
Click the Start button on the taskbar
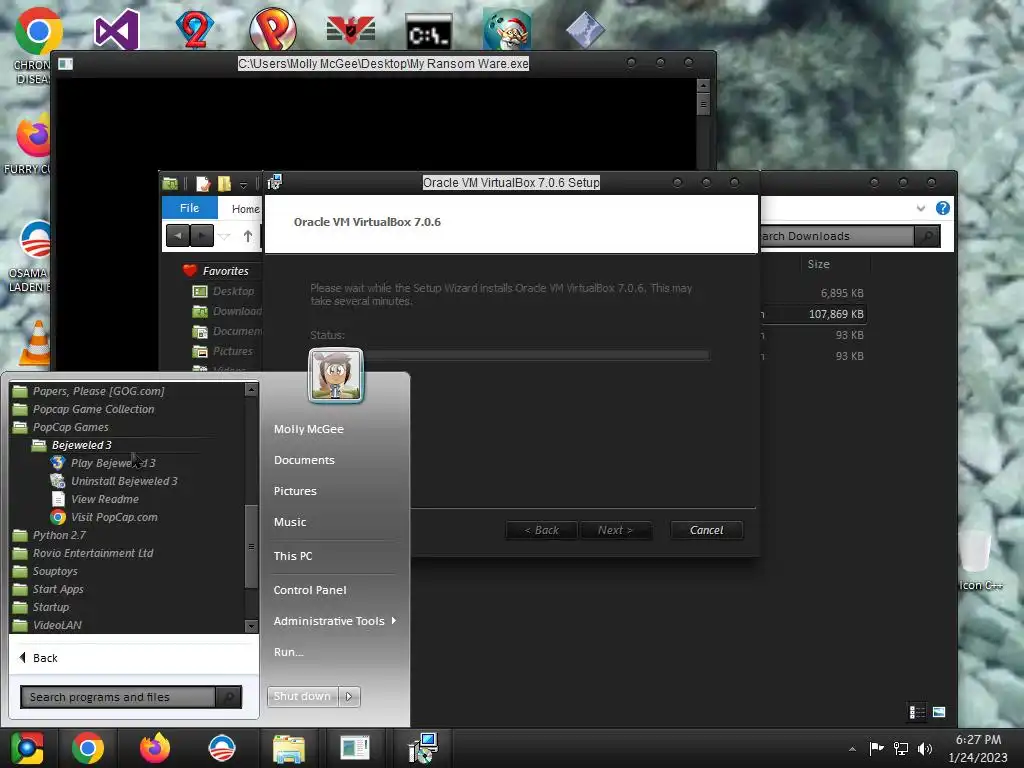pyautogui.click(x=26, y=748)
